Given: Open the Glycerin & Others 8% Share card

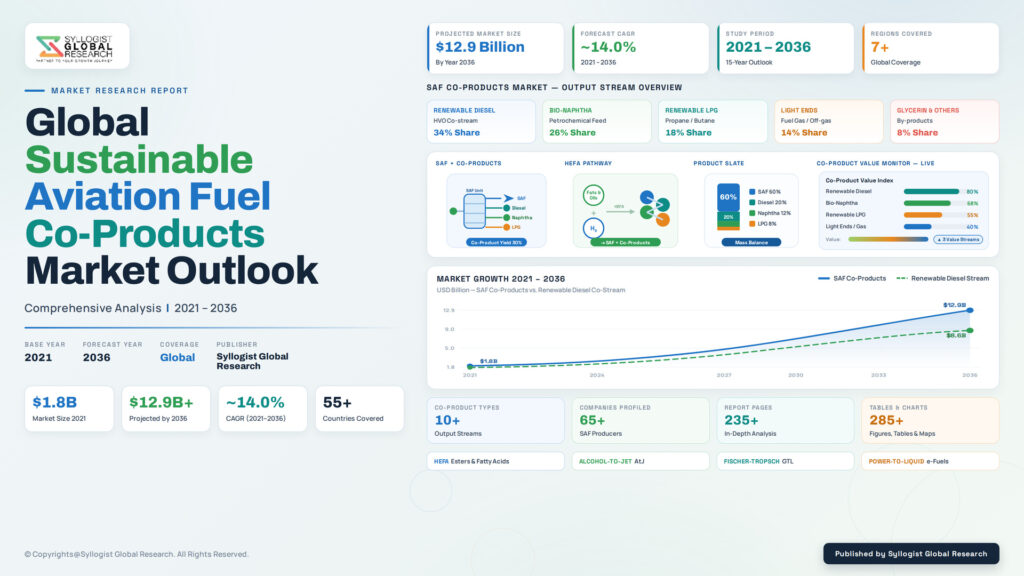Looking at the screenshot, I should click(944, 121).
